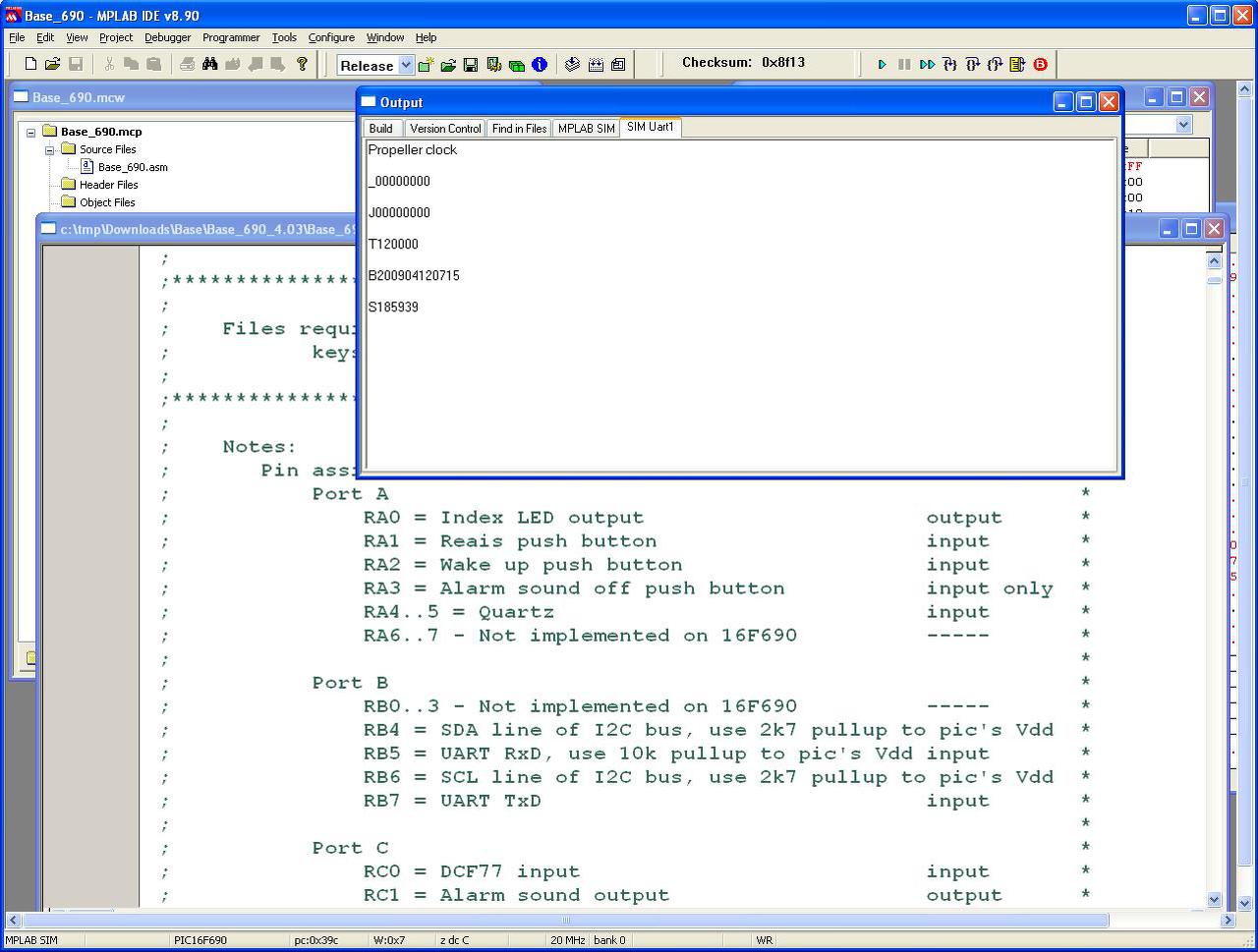Click the Open Project icon
The image size is (1258, 952).
[x=448, y=65]
